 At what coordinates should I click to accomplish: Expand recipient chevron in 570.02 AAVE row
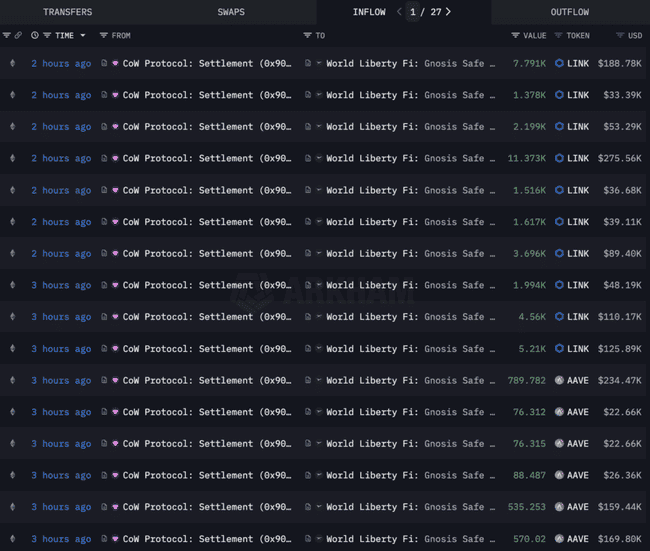(x=319, y=538)
